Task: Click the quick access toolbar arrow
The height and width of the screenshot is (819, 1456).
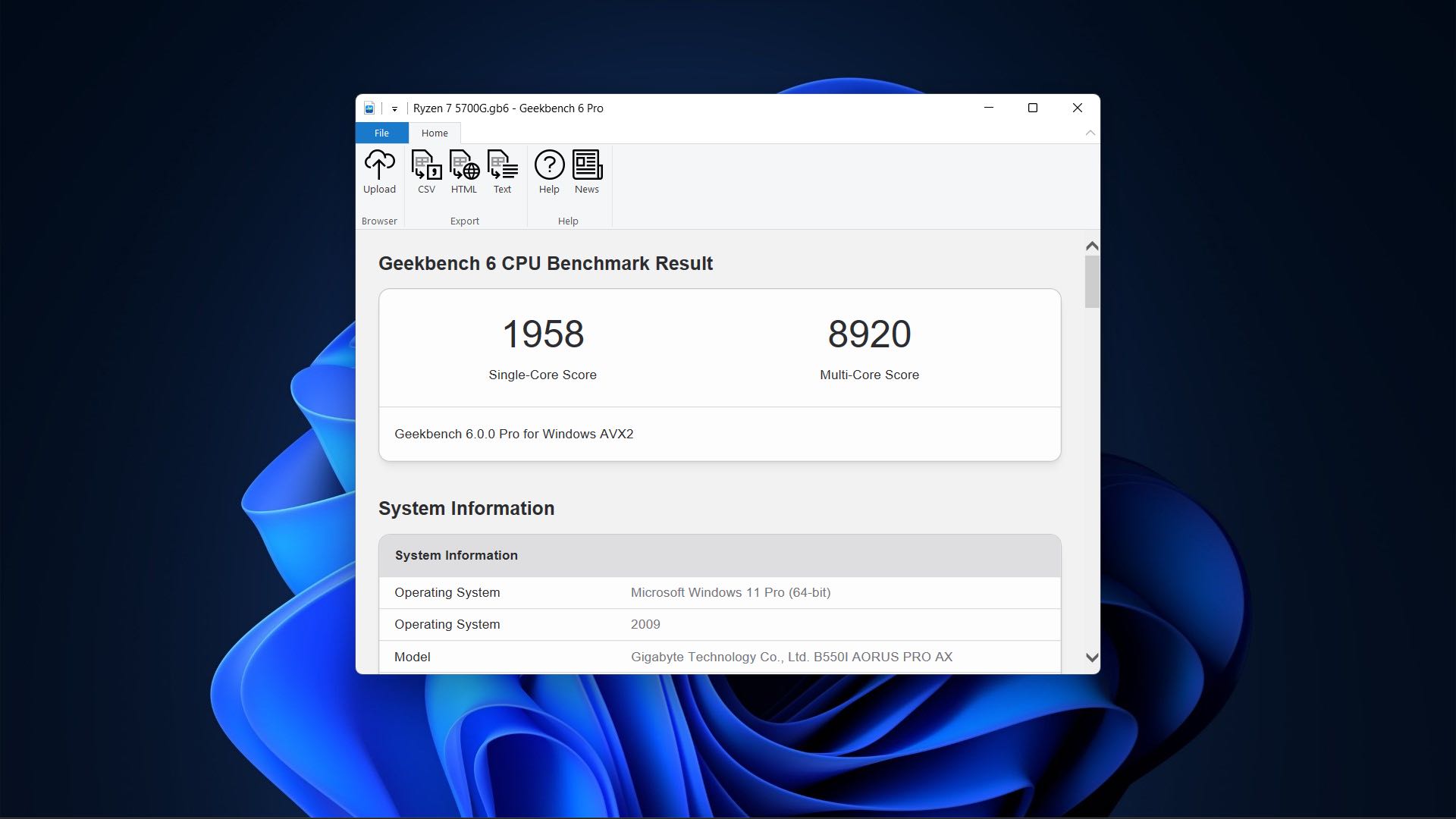Action: tap(393, 108)
